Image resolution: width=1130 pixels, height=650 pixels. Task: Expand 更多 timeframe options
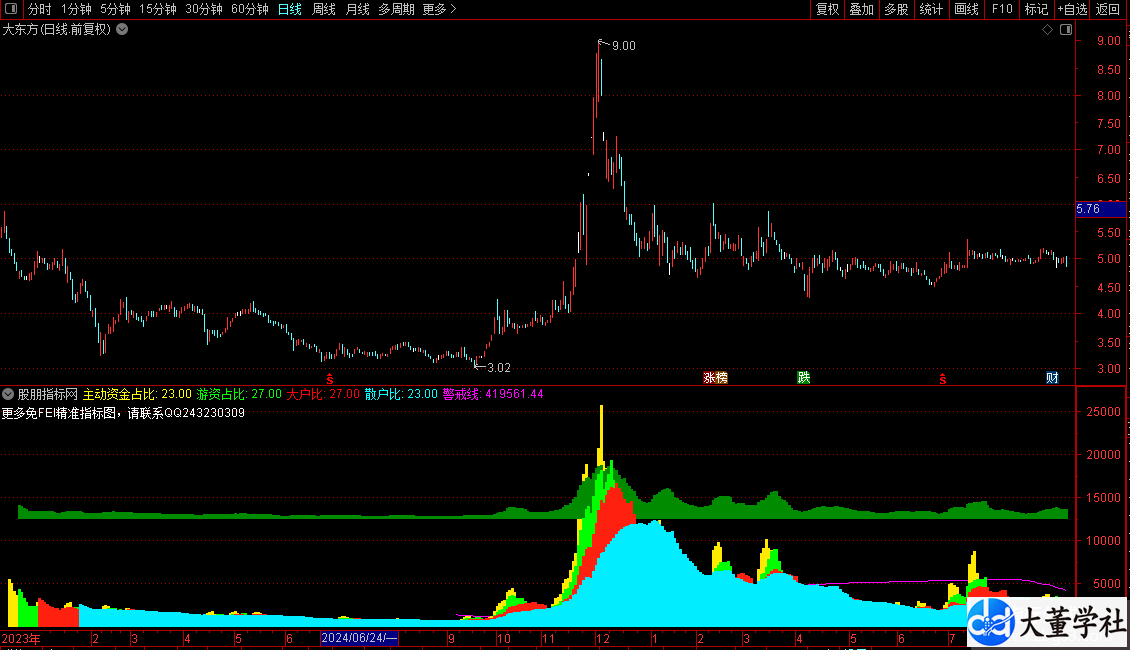tap(439, 10)
